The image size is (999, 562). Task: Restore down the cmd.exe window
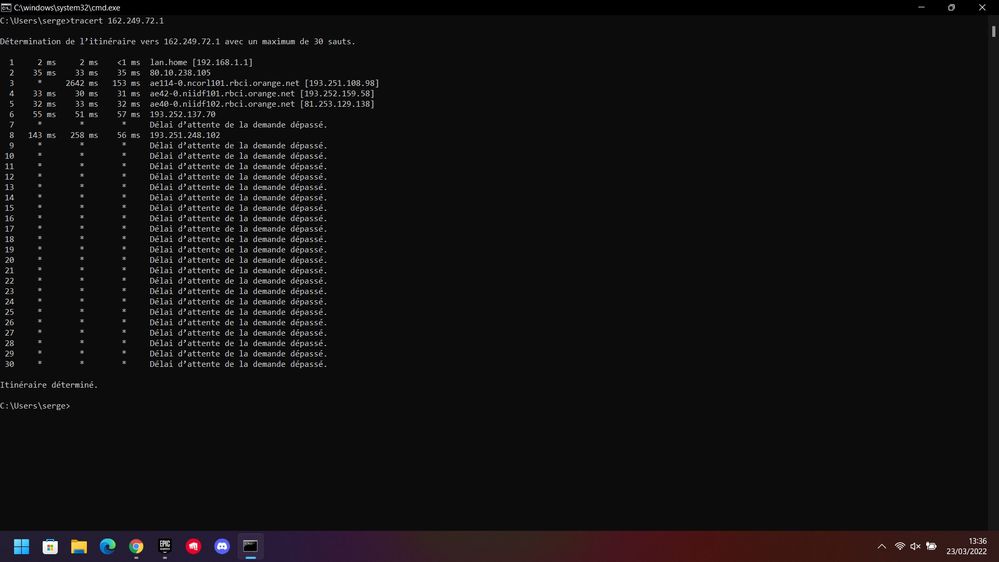coord(951,8)
